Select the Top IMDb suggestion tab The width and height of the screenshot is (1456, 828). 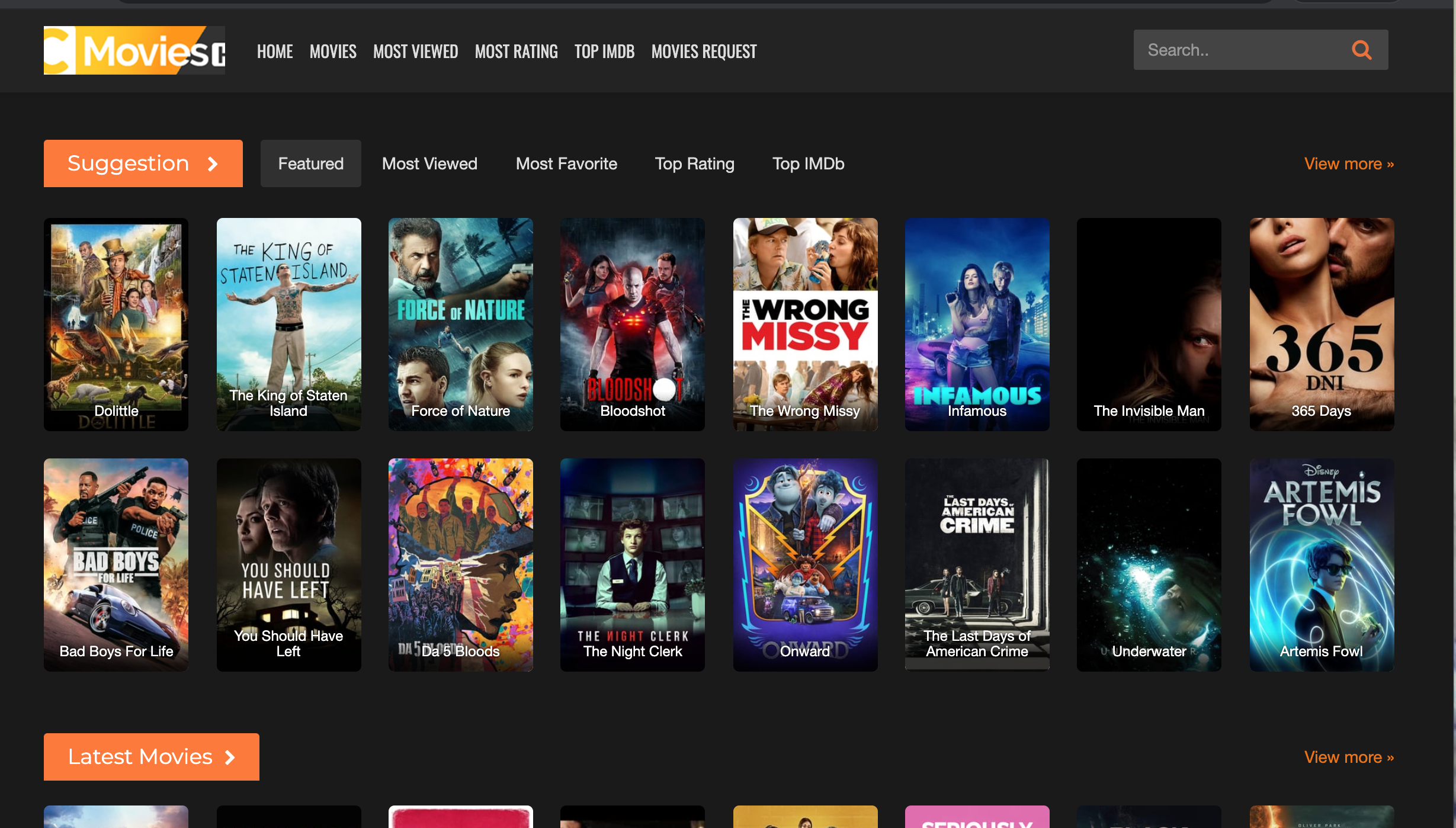[808, 163]
